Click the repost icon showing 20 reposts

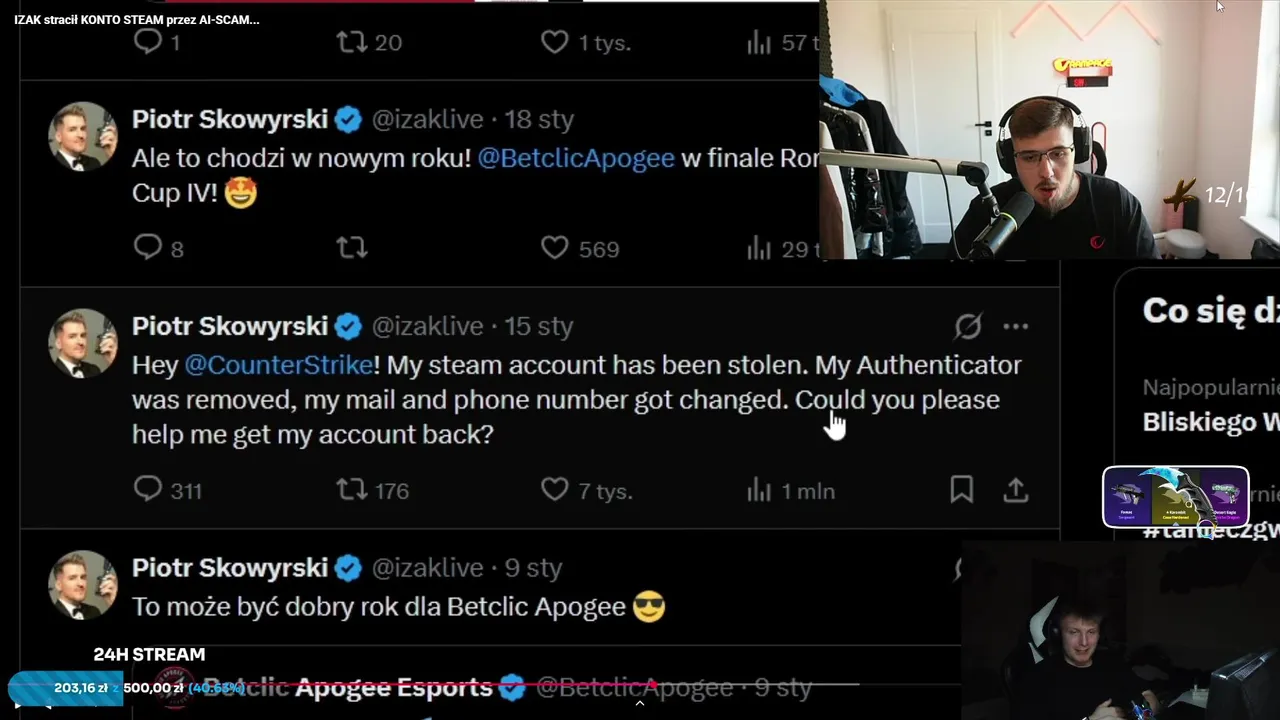[352, 42]
